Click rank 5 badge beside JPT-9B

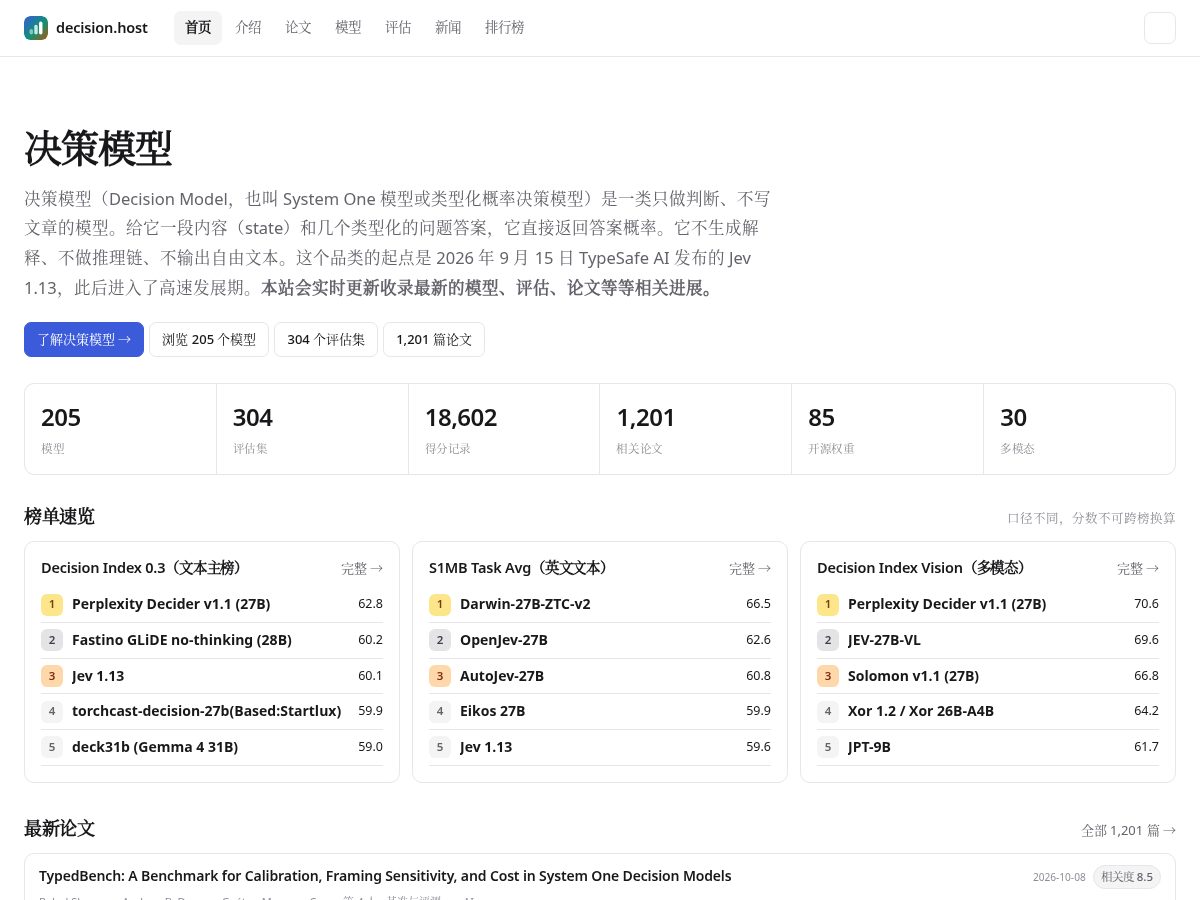[x=828, y=747]
